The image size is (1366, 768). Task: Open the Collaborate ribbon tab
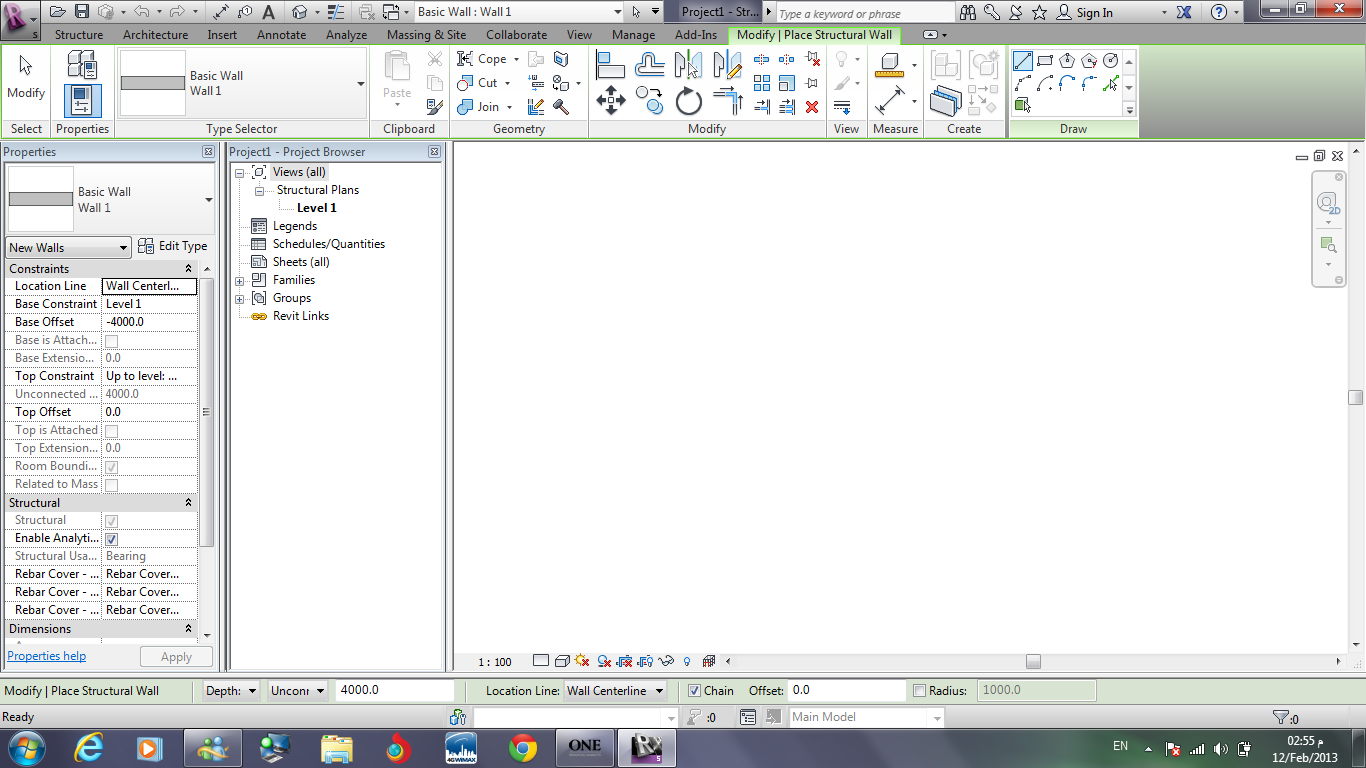(x=517, y=34)
